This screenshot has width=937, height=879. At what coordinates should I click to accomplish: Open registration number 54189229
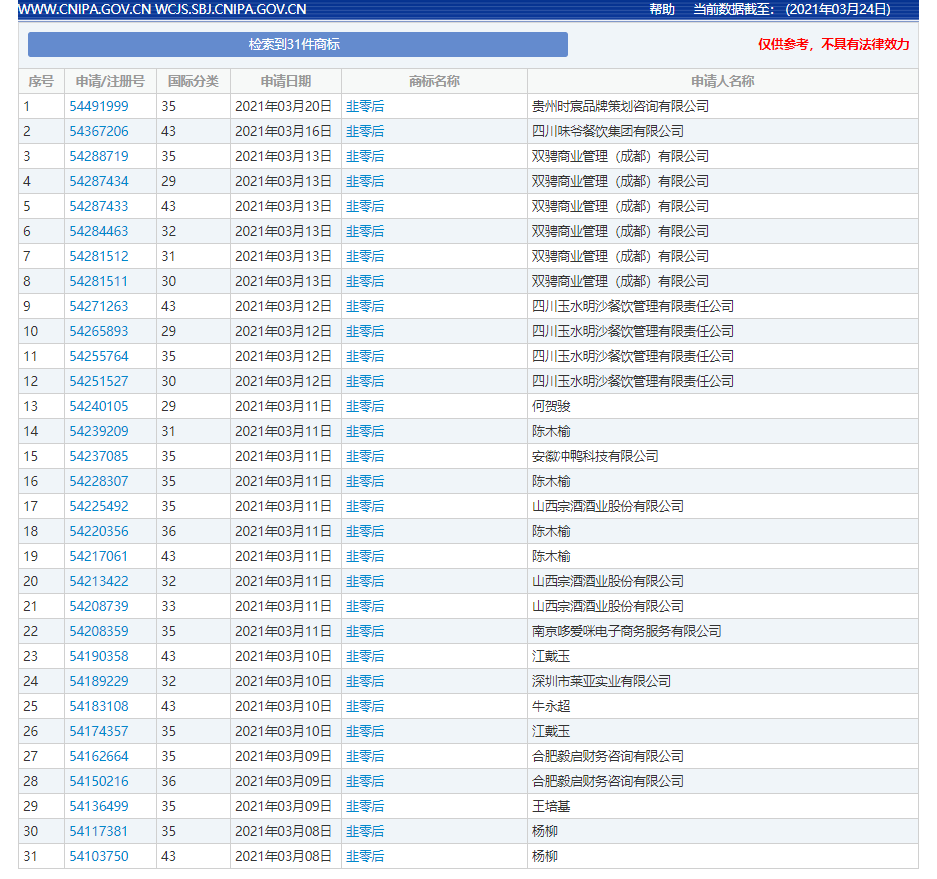99,682
